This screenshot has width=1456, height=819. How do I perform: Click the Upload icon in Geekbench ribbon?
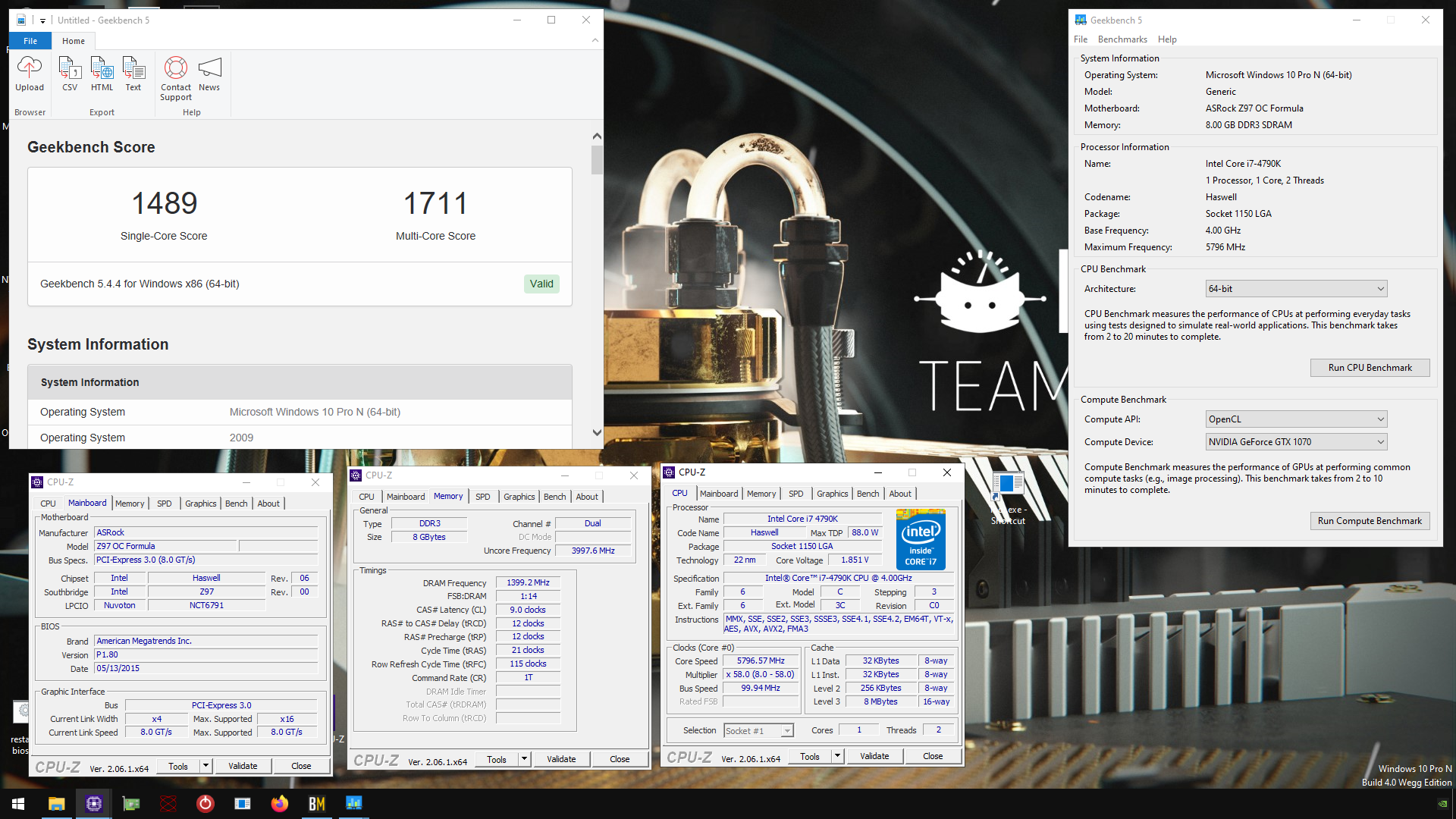(30, 74)
